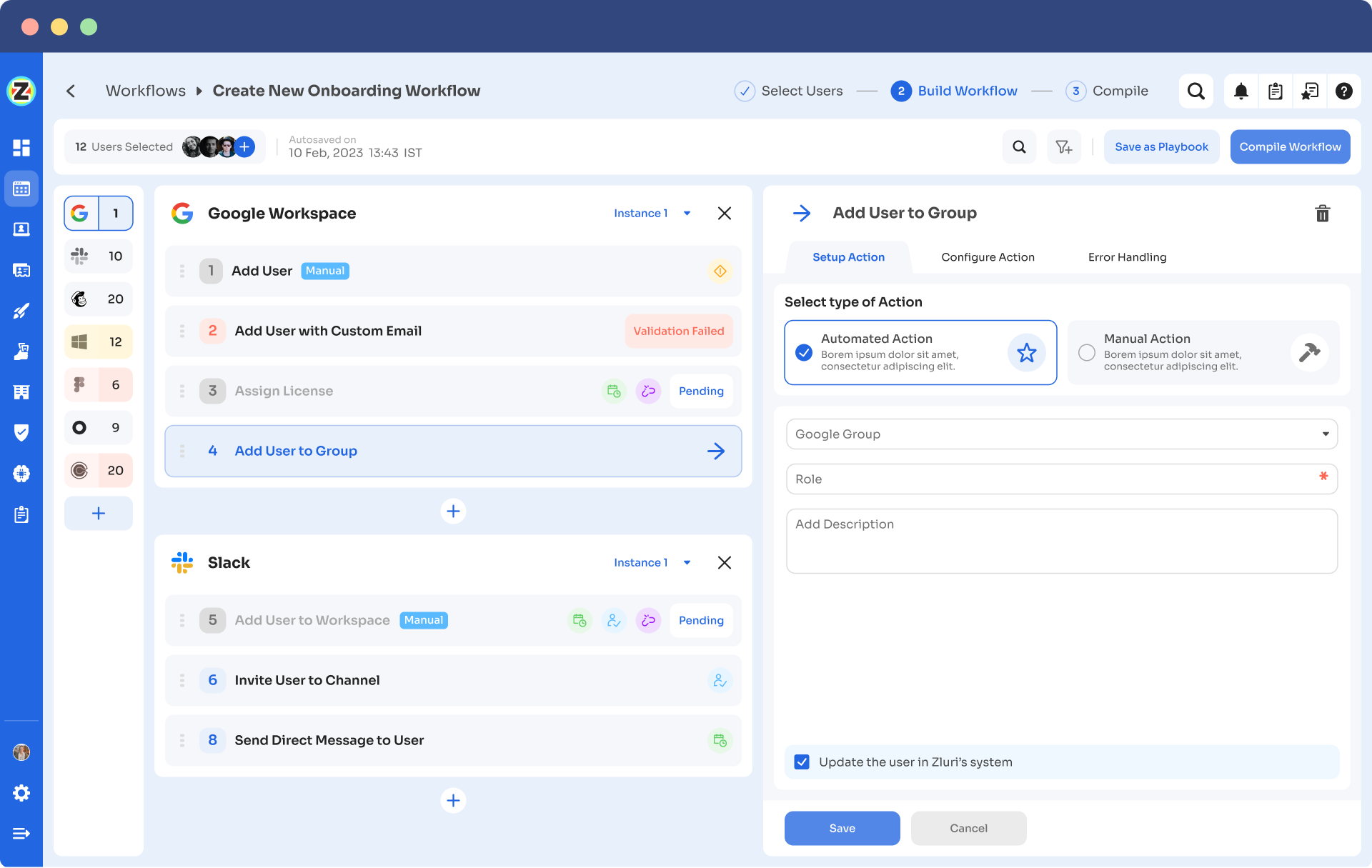This screenshot has width=1372, height=868.
Task: Switch to the Configure Action tab
Action: (x=988, y=257)
